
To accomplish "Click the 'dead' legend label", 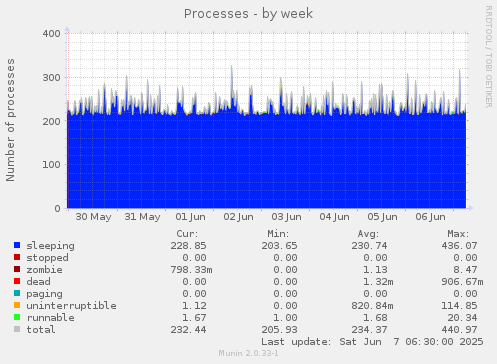I will point(38,282).
